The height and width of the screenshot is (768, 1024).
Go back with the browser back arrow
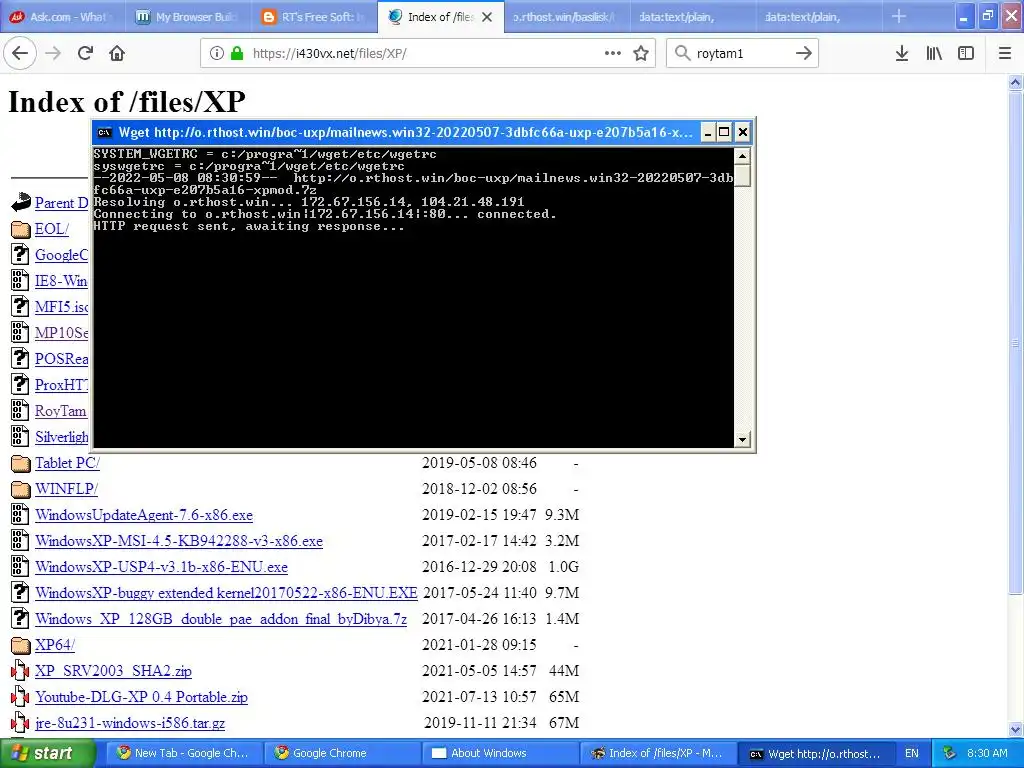[20, 53]
